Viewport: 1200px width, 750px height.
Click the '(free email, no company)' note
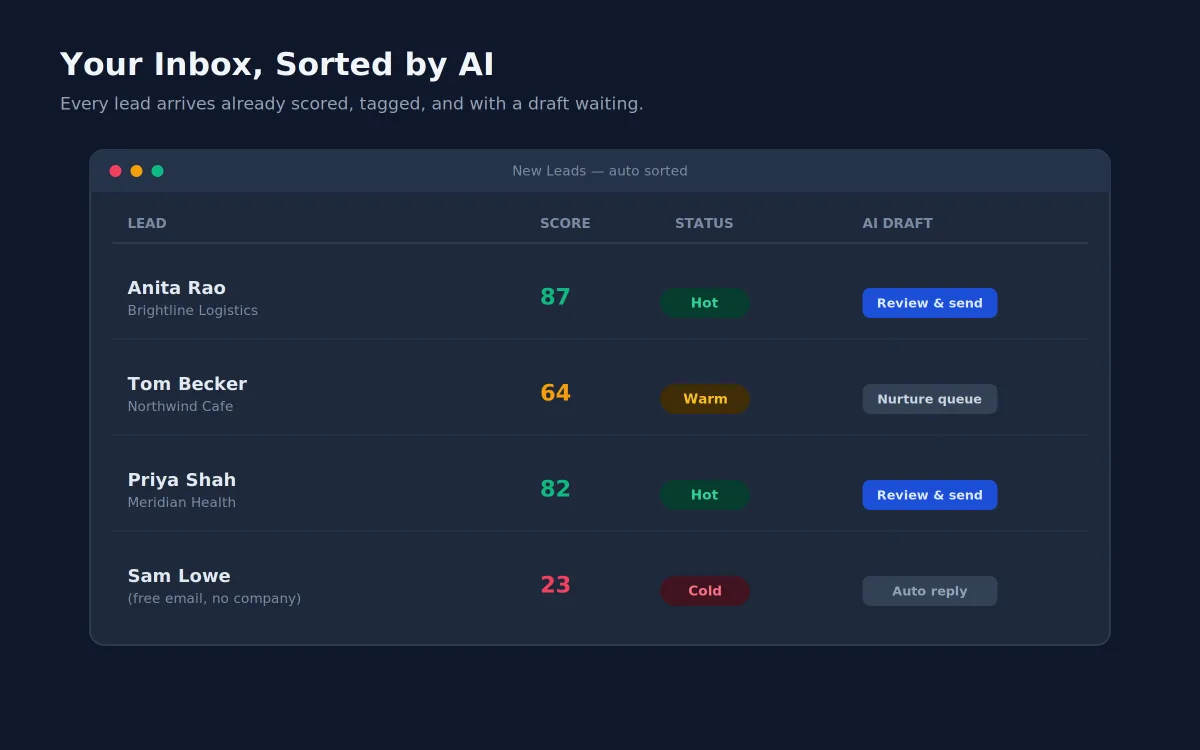(x=214, y=599)
